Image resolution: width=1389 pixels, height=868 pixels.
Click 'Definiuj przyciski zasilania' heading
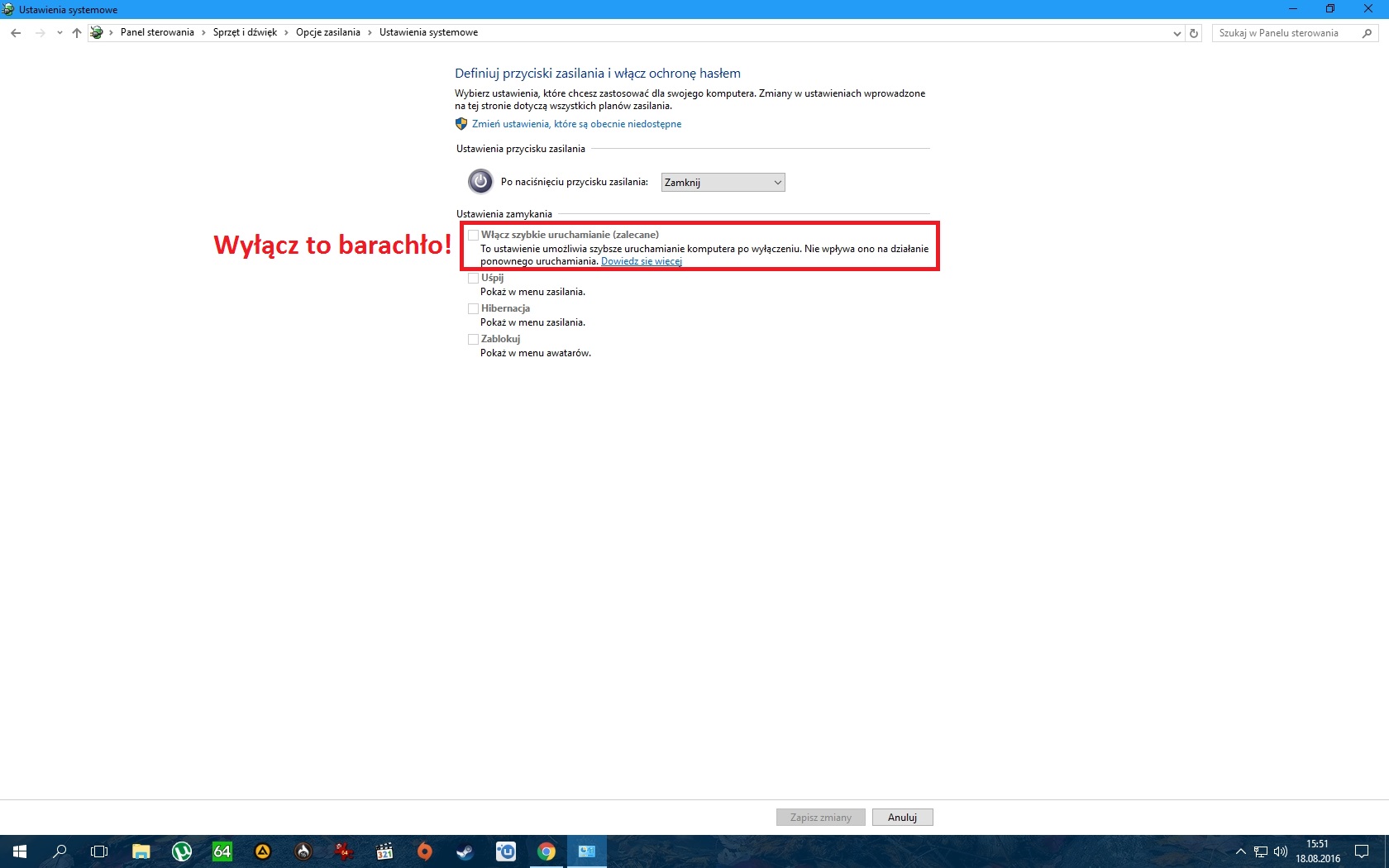[597, 74]
